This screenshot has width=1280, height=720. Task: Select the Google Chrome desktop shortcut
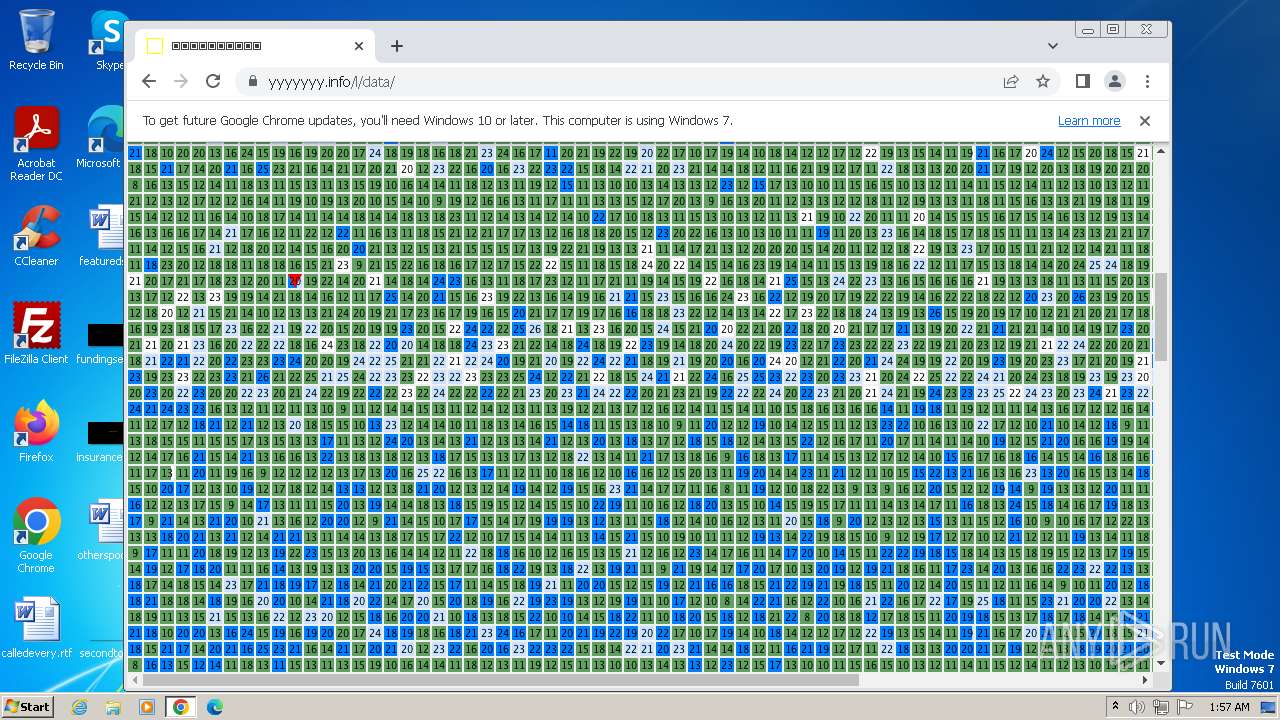[x=36, y=536]
